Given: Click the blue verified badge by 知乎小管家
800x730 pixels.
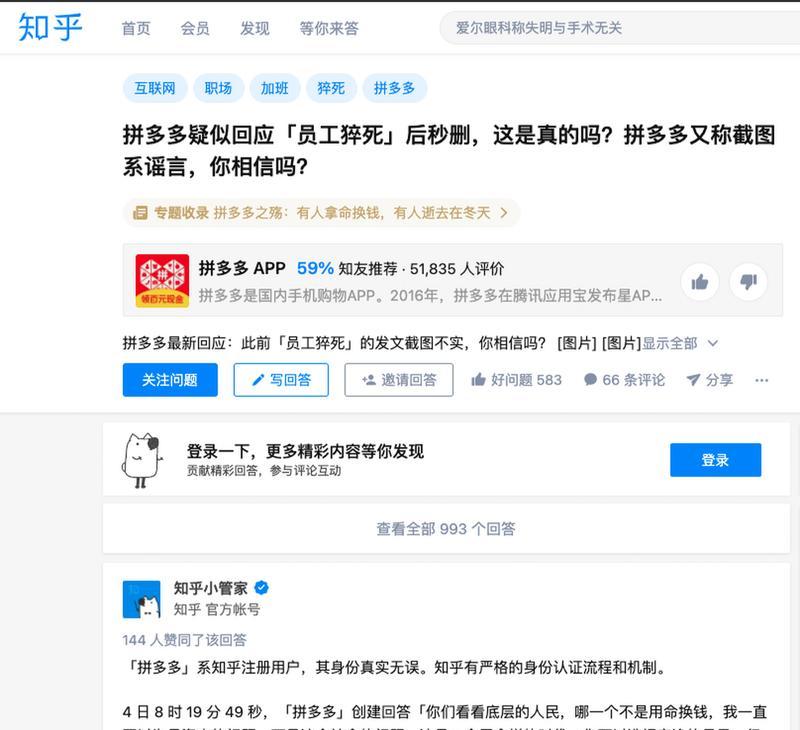Looking at the screenshot, I should click(262, 588).
